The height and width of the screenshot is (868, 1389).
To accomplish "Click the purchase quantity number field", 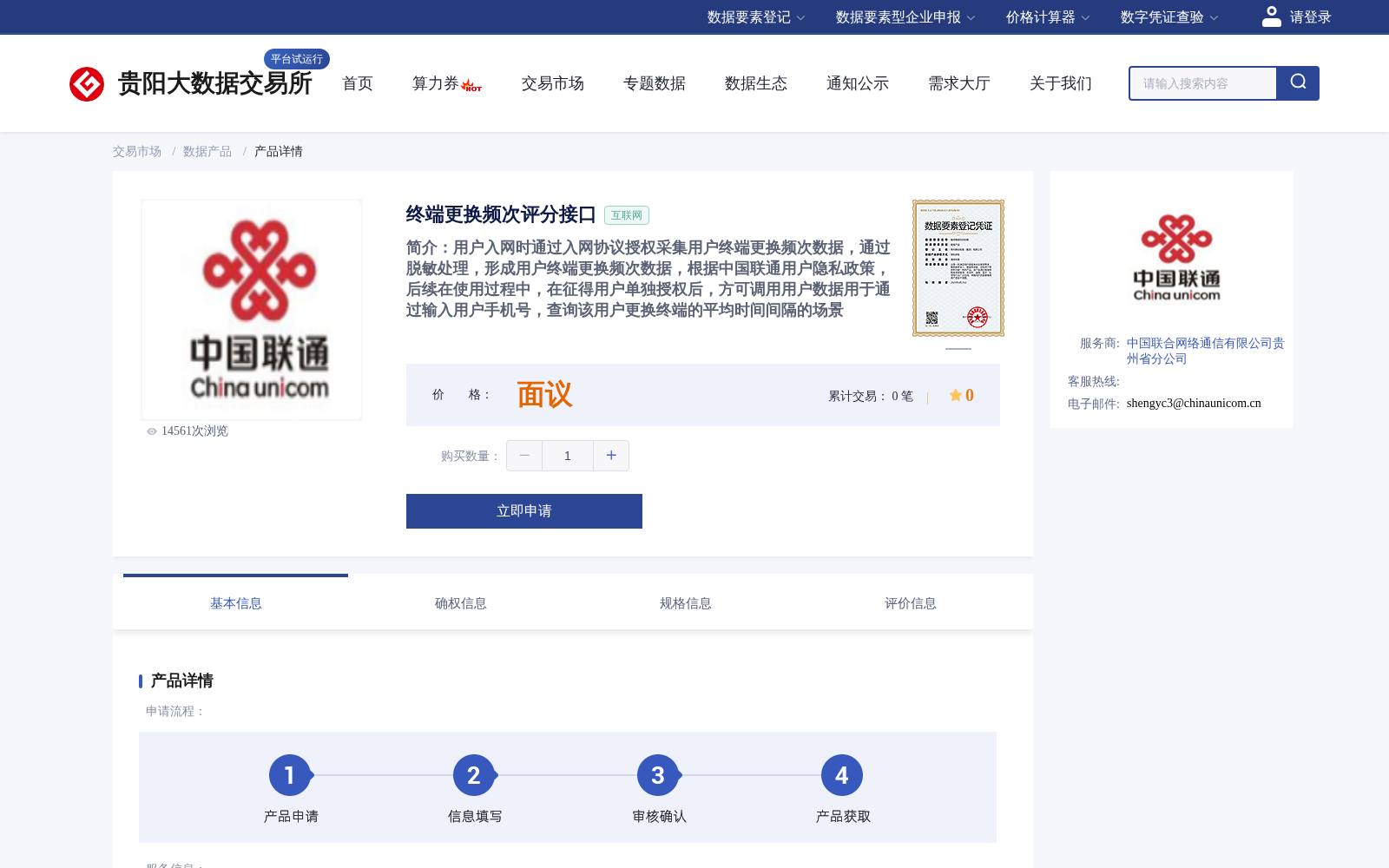I will 568,456.
